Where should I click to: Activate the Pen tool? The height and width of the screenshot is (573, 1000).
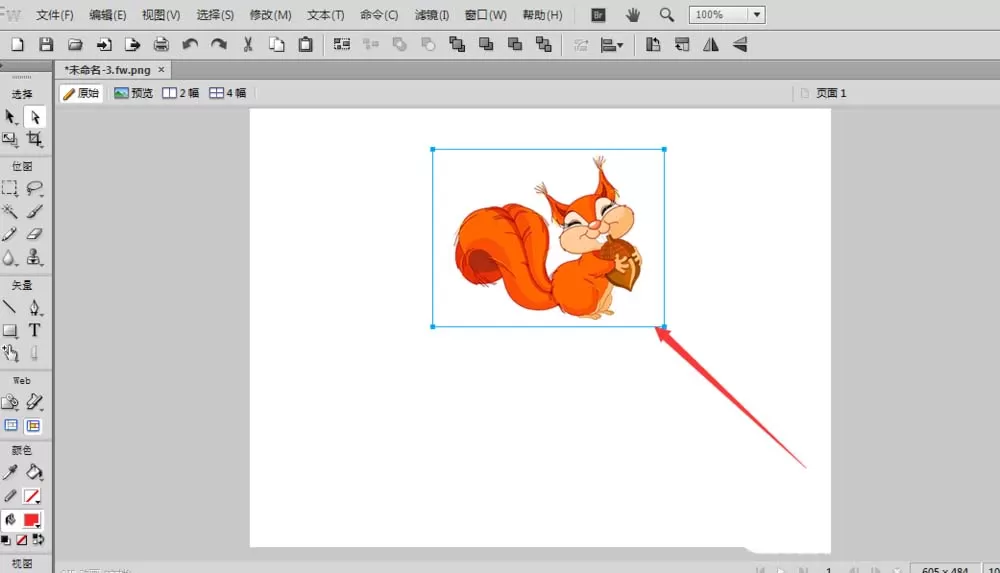pos(34,308)
